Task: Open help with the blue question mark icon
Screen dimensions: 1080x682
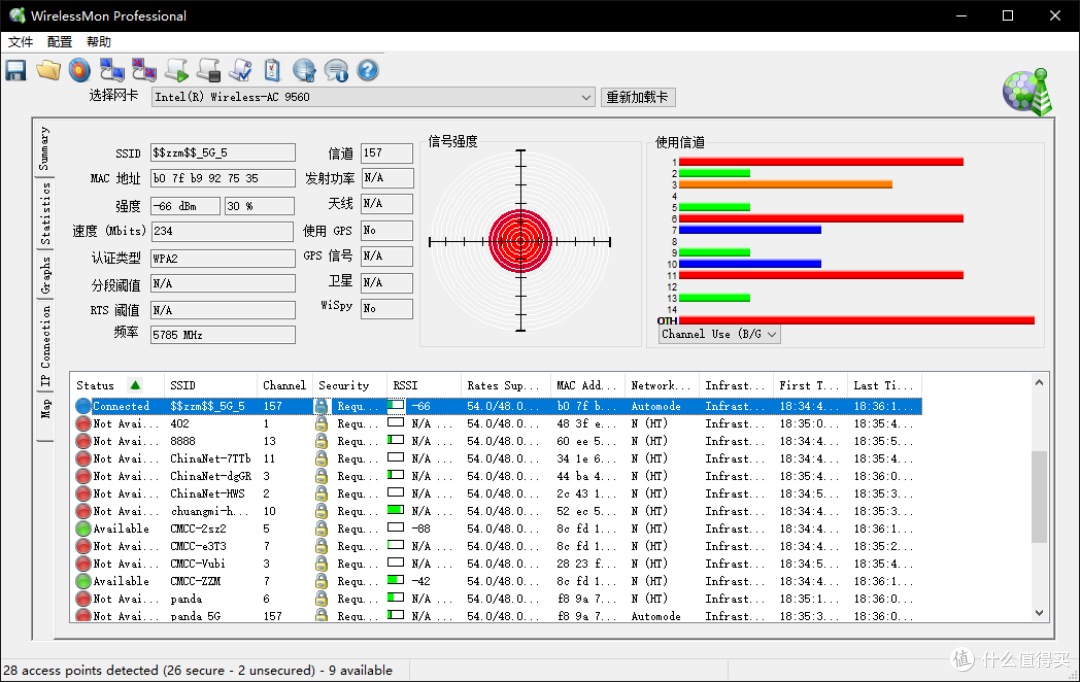Action: point(368,70)
